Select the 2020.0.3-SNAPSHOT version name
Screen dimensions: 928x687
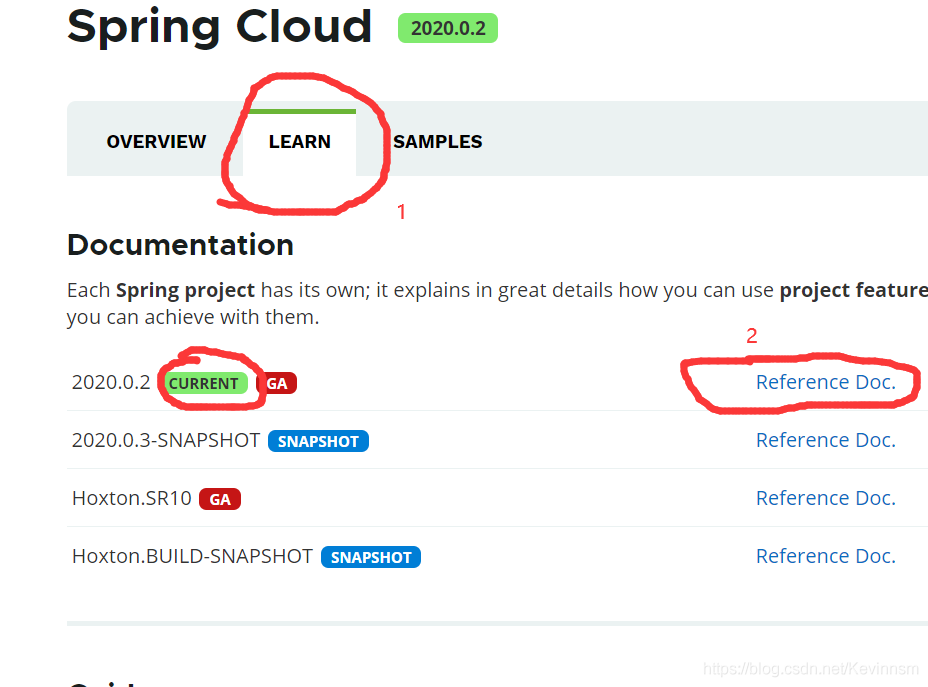click(166, 441)
